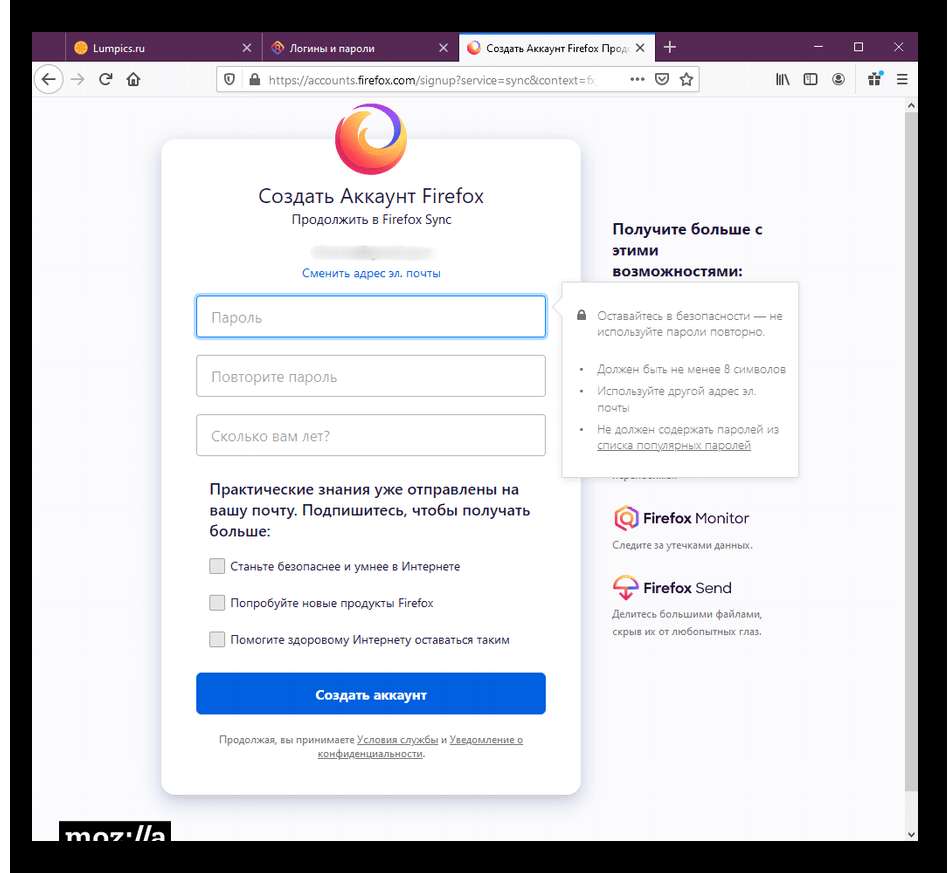Open the Firefox hamburger menu
The image size is (950, 873).
point(902,79)
